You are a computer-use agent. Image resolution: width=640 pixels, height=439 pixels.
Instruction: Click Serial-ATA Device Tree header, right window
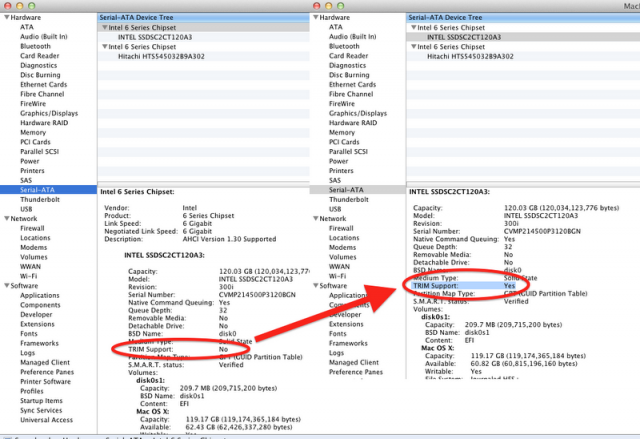[x=523, y=17]
